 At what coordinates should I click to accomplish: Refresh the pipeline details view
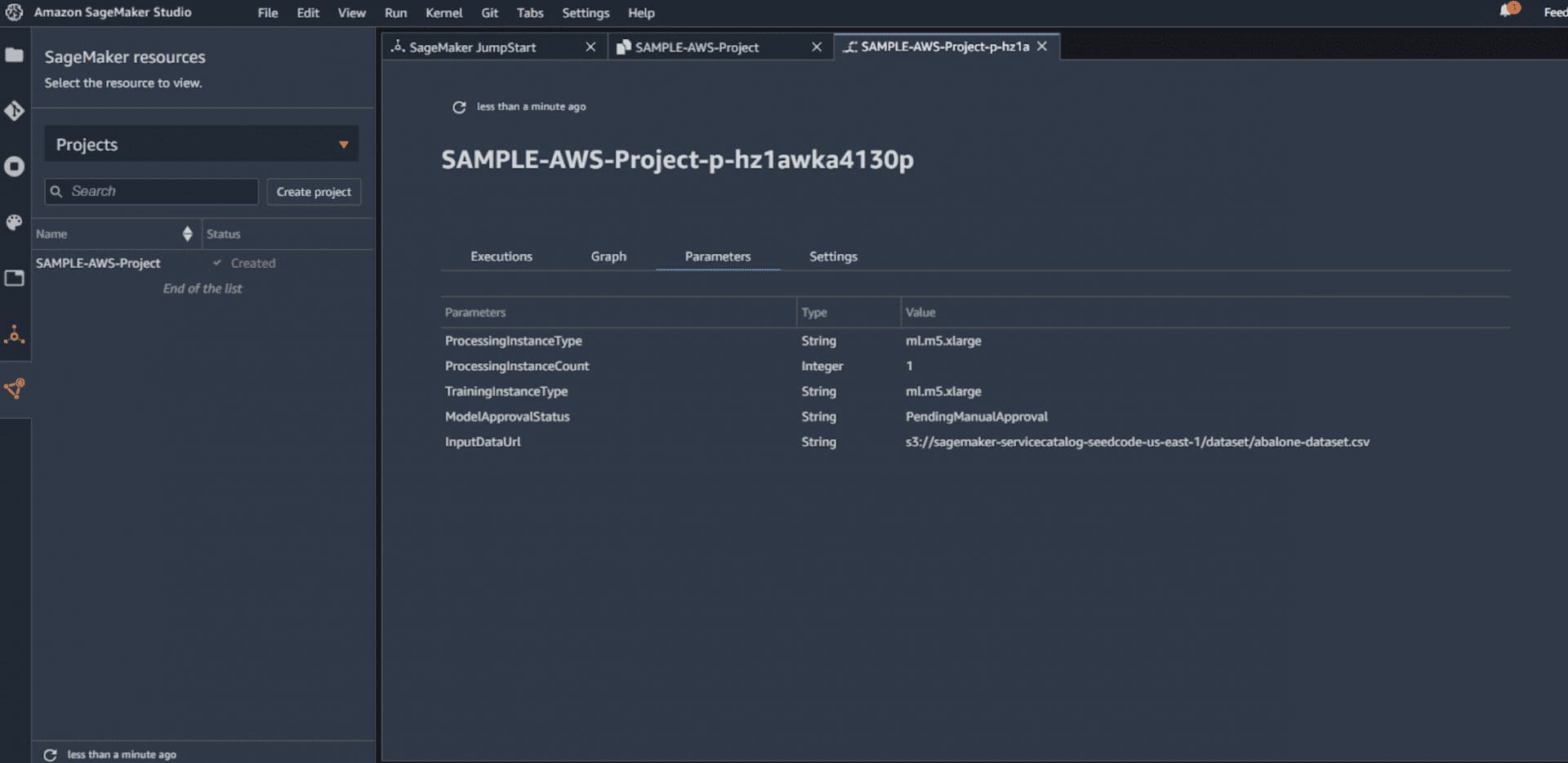click(459, 107)
